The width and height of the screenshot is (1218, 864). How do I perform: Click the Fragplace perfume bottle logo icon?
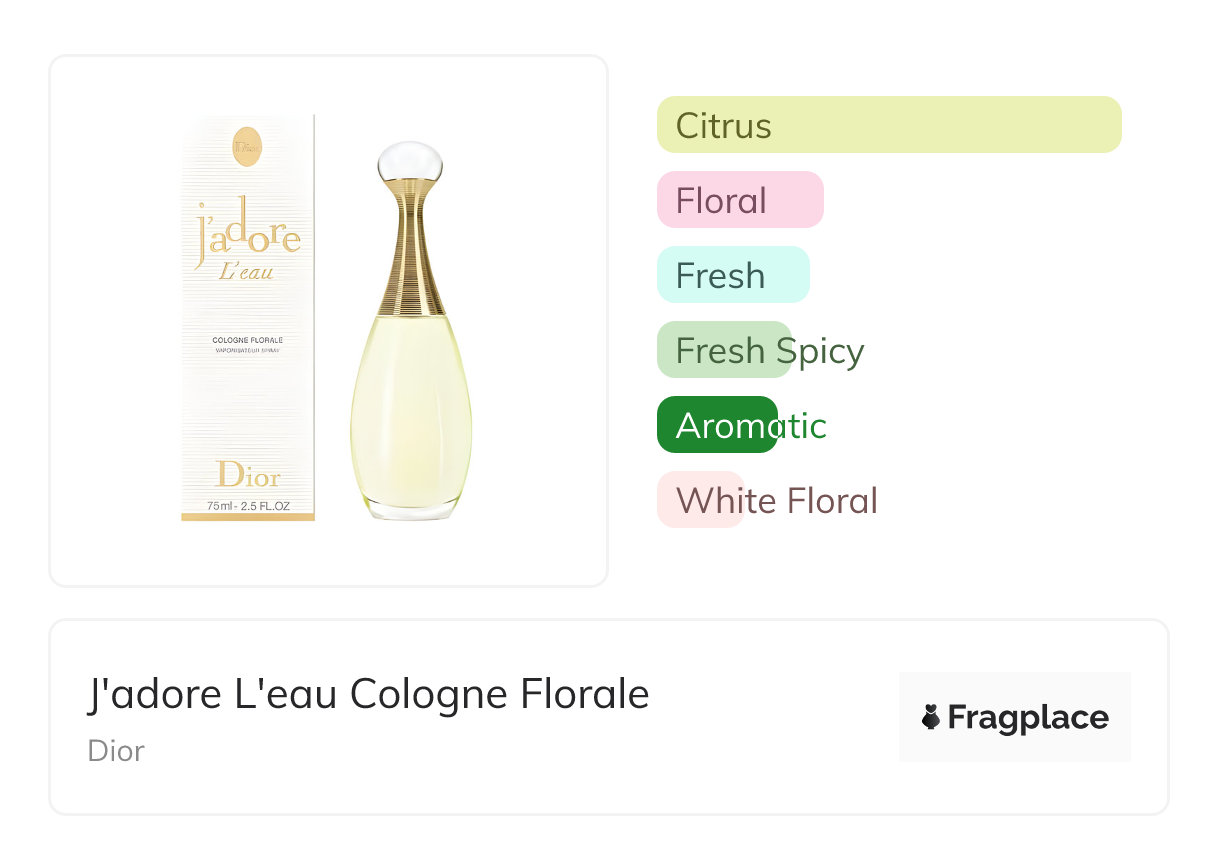(x=931, y=717)
